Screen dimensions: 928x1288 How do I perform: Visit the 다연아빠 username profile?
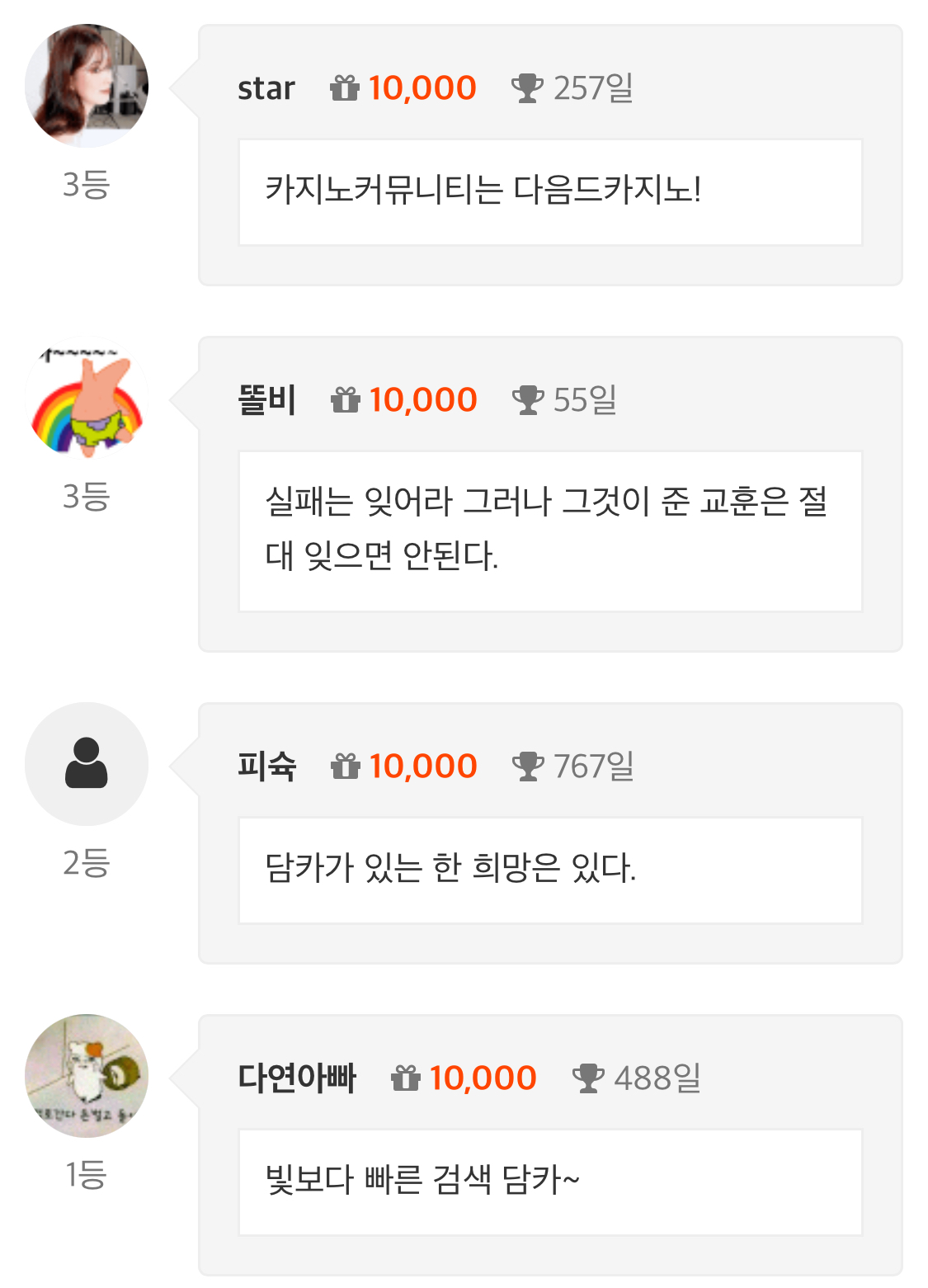coord(297,1078)
